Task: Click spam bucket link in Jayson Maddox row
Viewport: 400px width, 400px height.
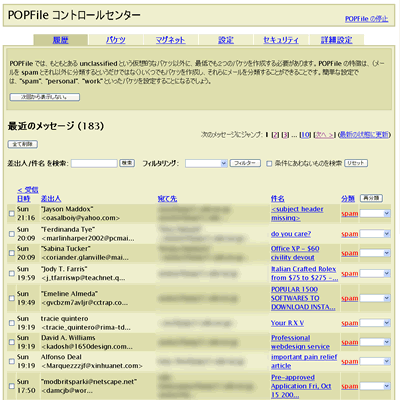Action: (x=349, y=214)
